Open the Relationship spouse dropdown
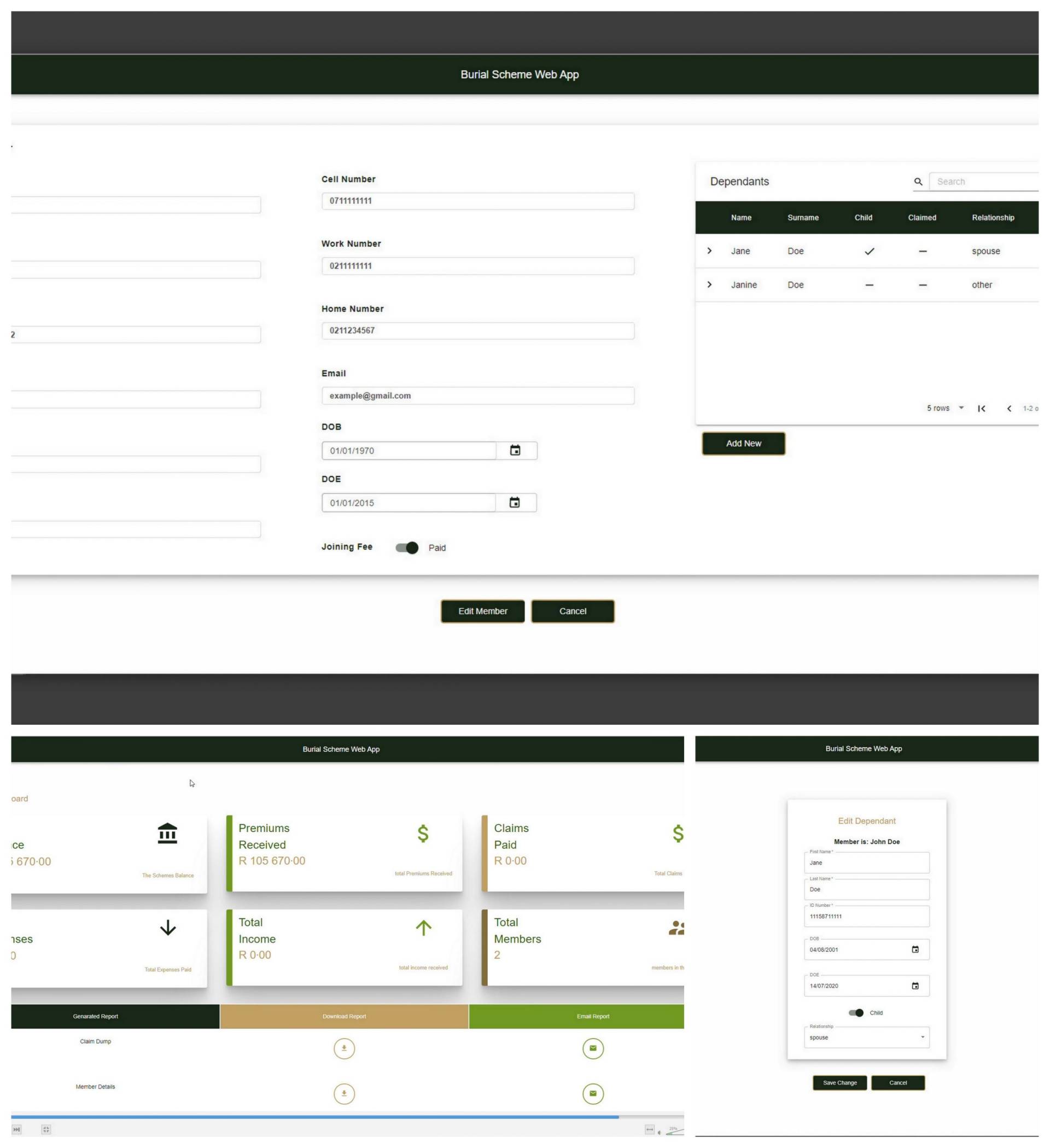 pyautogui.click(x=866, y=1038)
